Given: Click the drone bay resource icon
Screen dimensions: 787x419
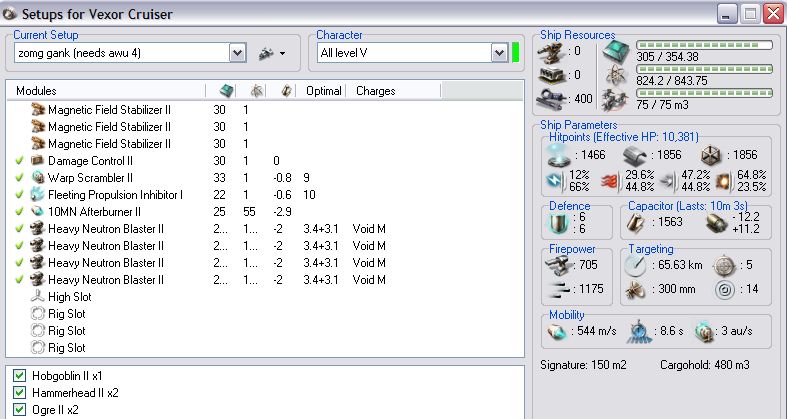Looking at the screenshot, I should (x=616, y=99).
